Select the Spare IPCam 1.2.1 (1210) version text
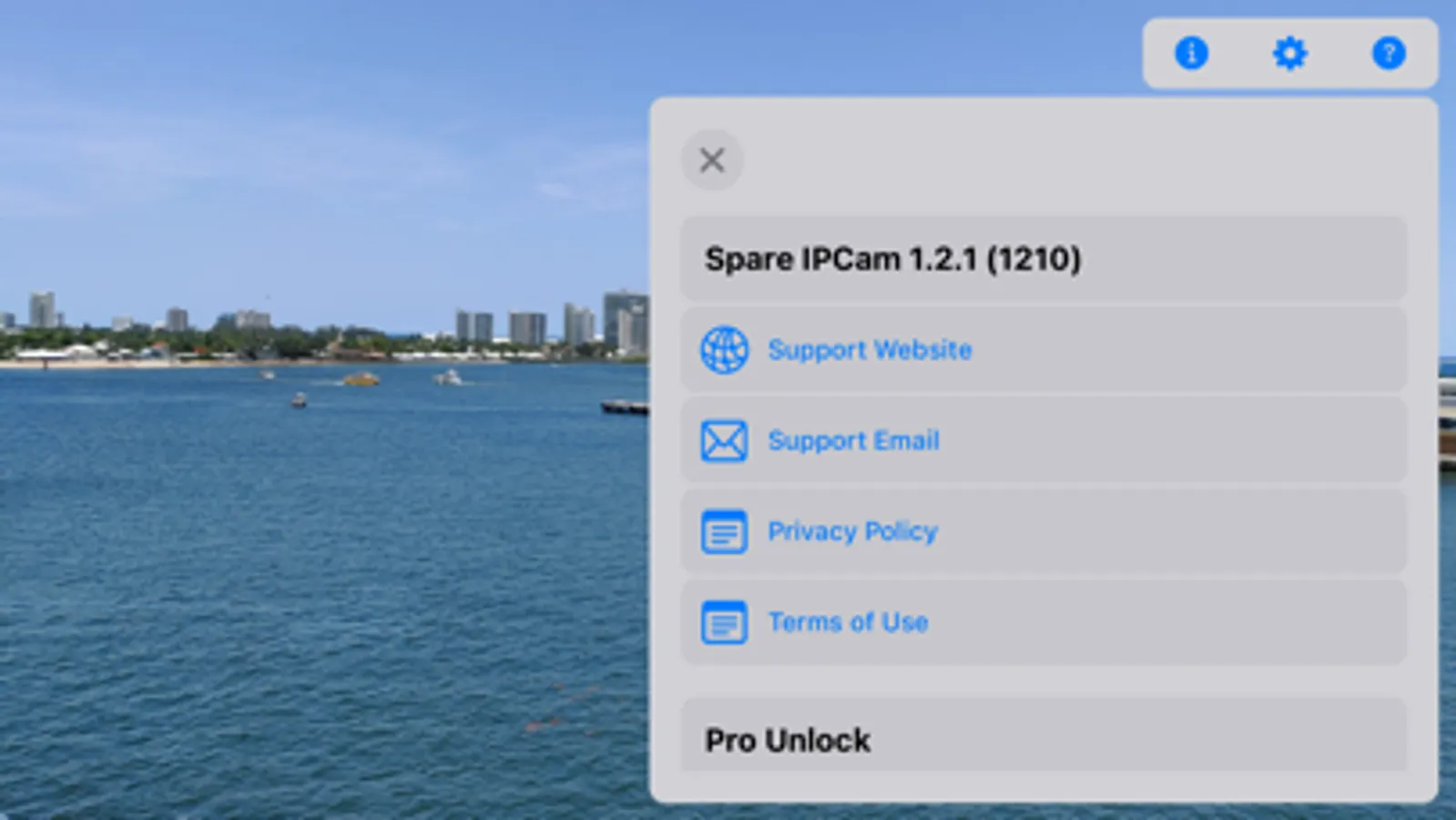1456x820 pixels. 892,259
